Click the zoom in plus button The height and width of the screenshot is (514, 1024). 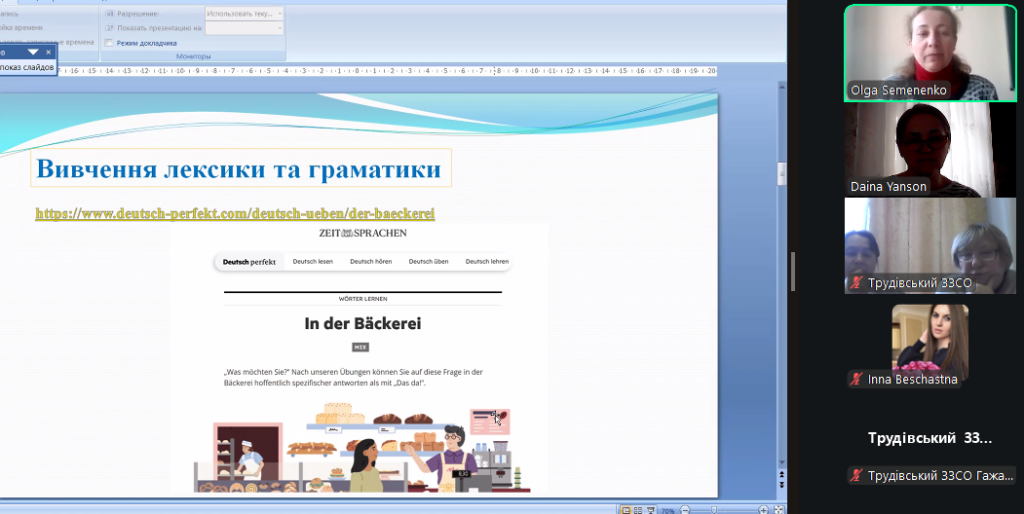tap(763, 509)
